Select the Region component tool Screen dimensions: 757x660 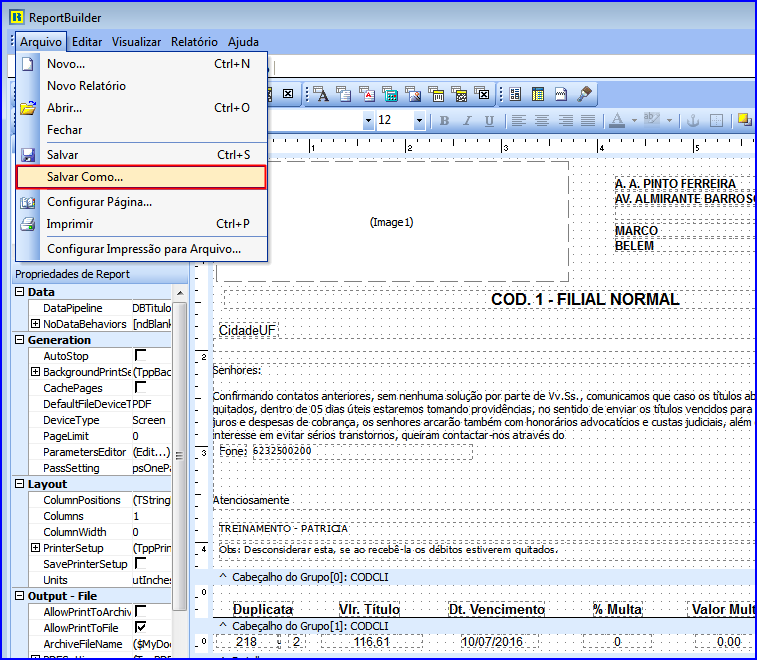click(x=515, y=94)
